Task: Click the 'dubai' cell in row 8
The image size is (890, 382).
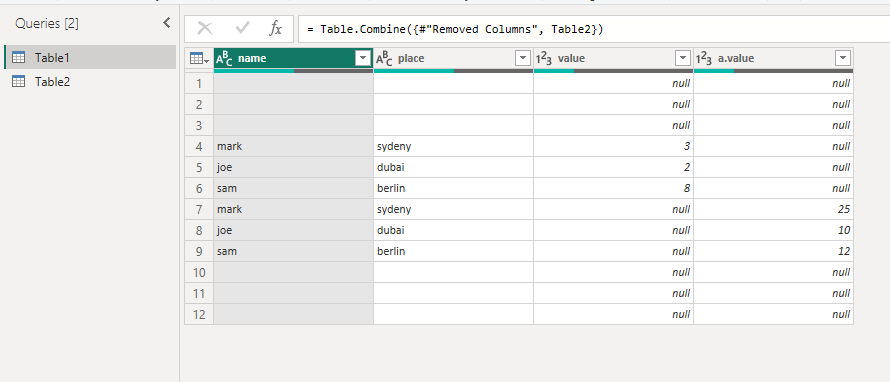Action: point(454,230)
